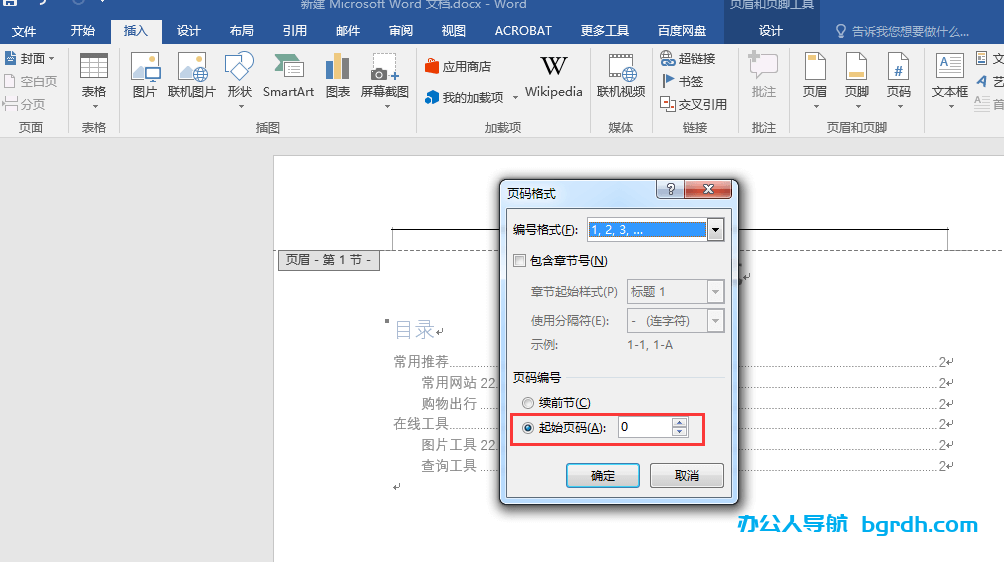
Task: Insert a page break (分页)
Action: click(24, 104)
